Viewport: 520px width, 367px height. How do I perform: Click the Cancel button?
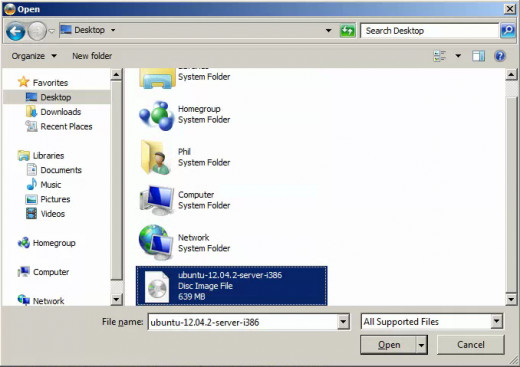click(x=470, y=345)
